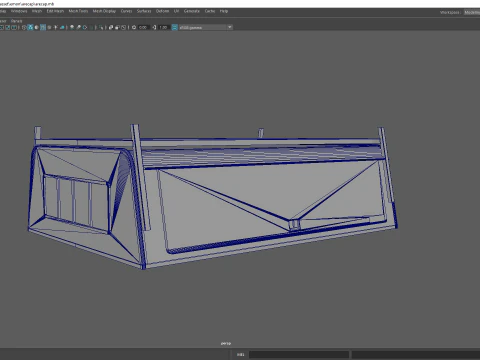Open the Mesh menu

37,11
